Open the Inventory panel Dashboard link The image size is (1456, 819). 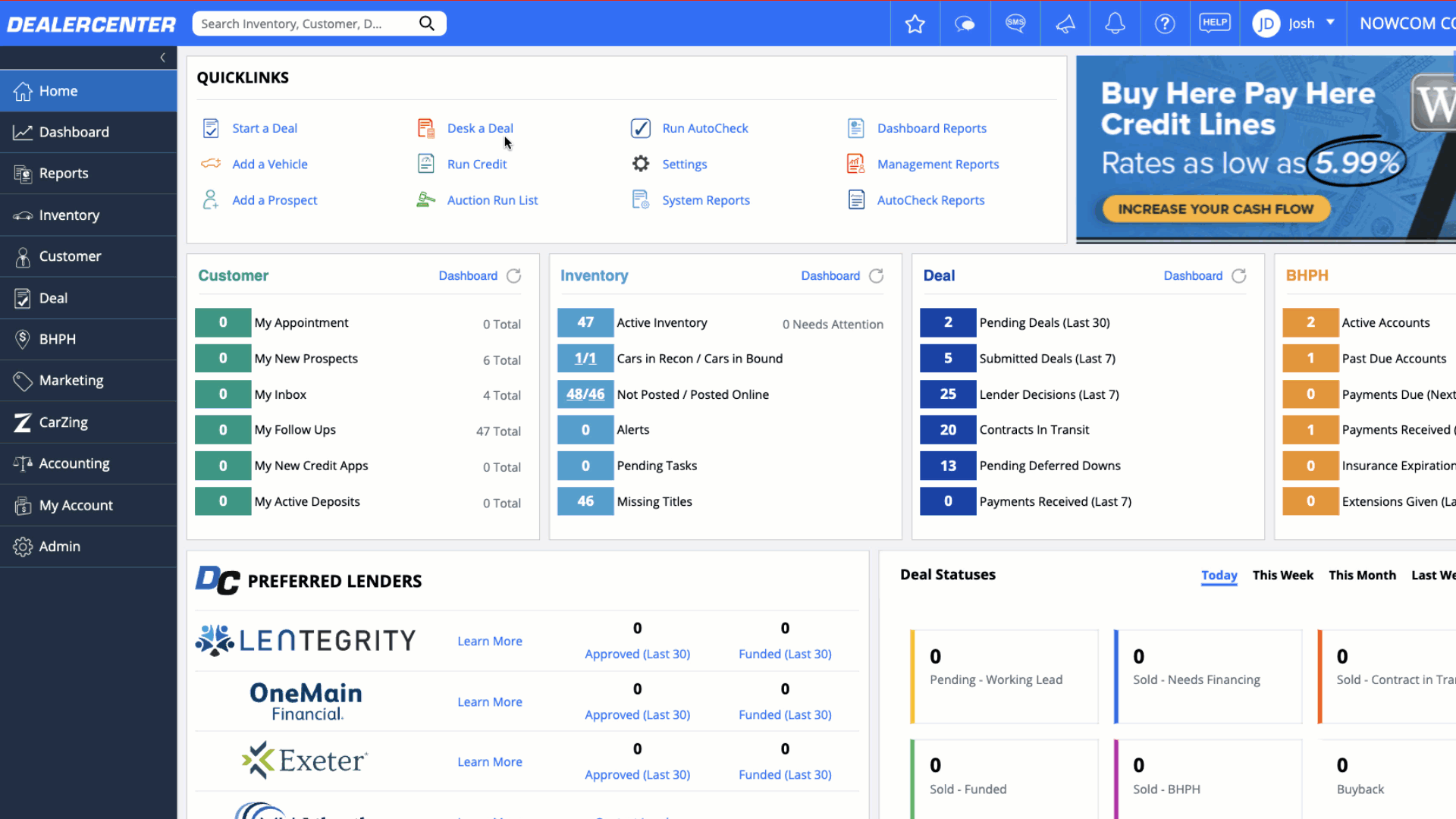(x=830, y=276)
